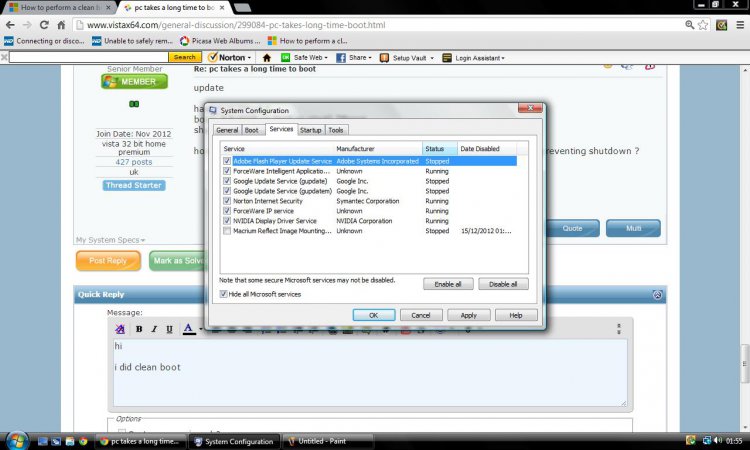
Task: Select the Services tab
Action: click(x=281, y=129)
